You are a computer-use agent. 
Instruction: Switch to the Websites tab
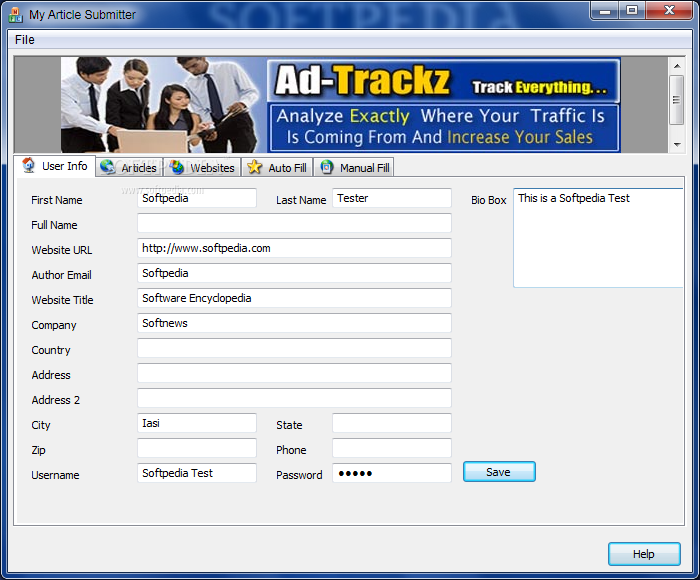click(202, 167)
